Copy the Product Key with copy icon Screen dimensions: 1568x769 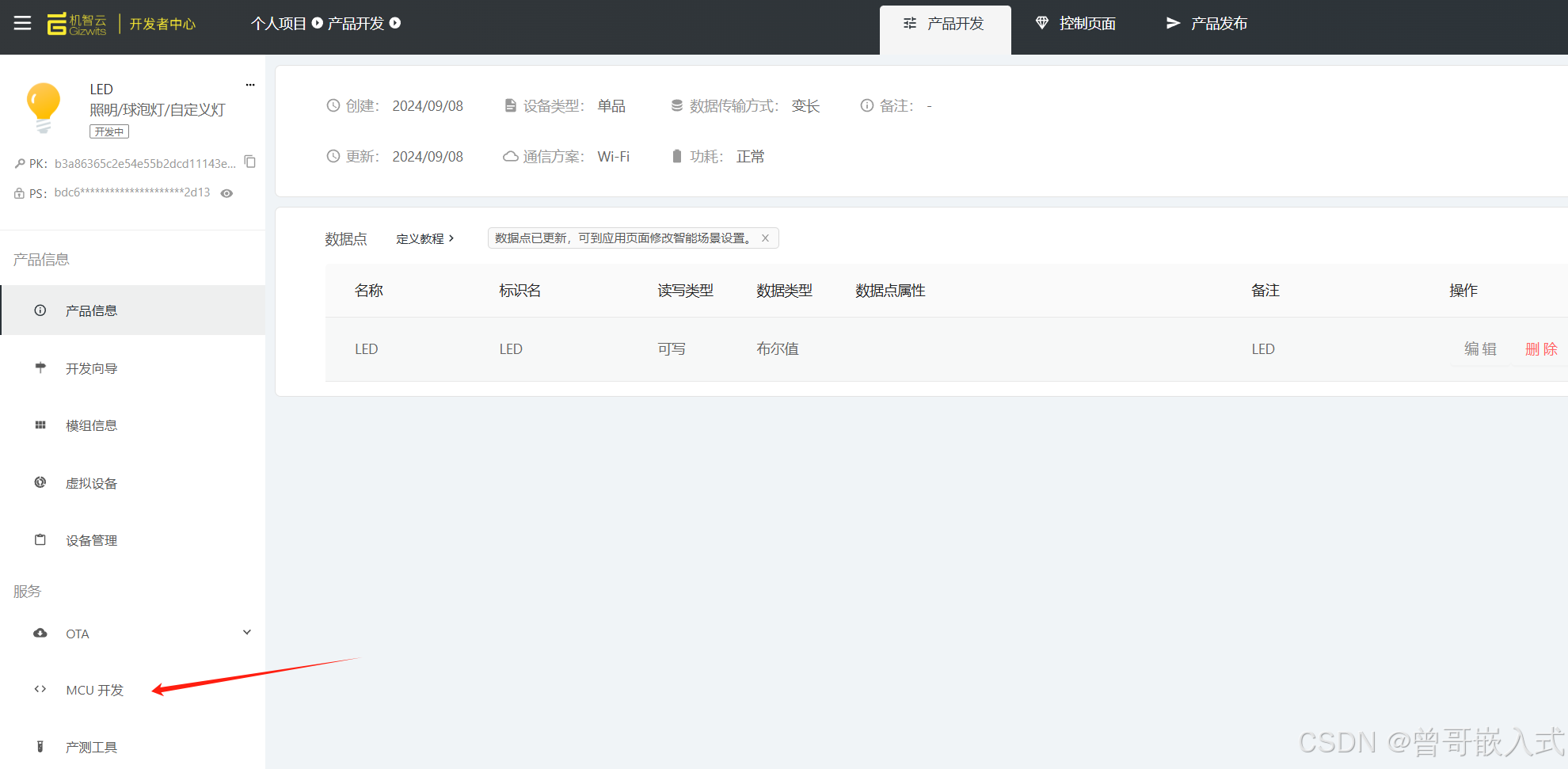point(250,162)
